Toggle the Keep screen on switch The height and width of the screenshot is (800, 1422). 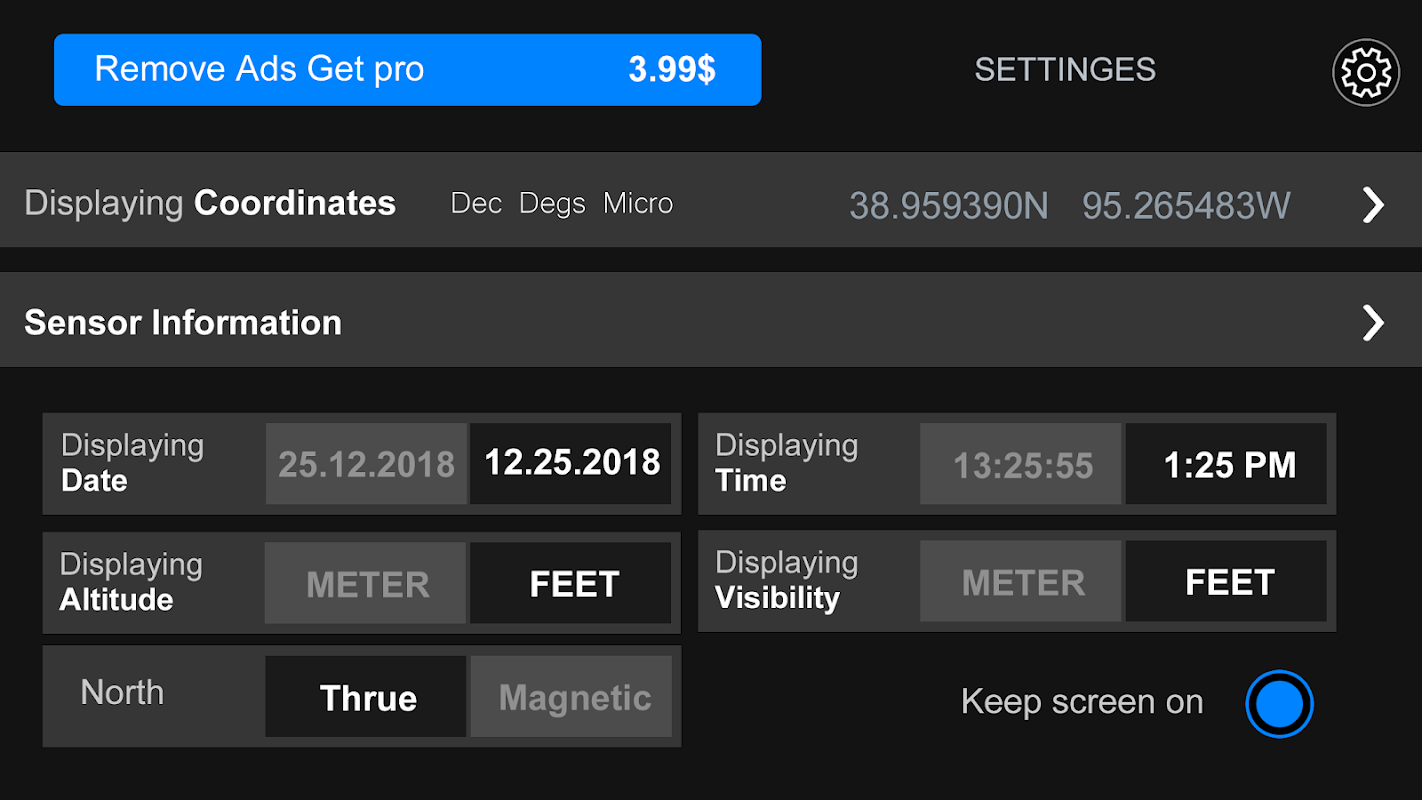coord(1279,704)
